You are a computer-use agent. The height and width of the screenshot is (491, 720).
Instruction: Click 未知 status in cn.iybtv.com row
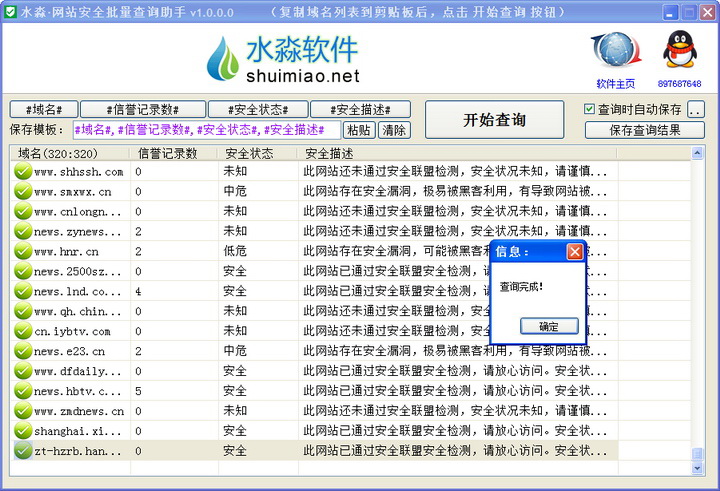click(235, 331)
